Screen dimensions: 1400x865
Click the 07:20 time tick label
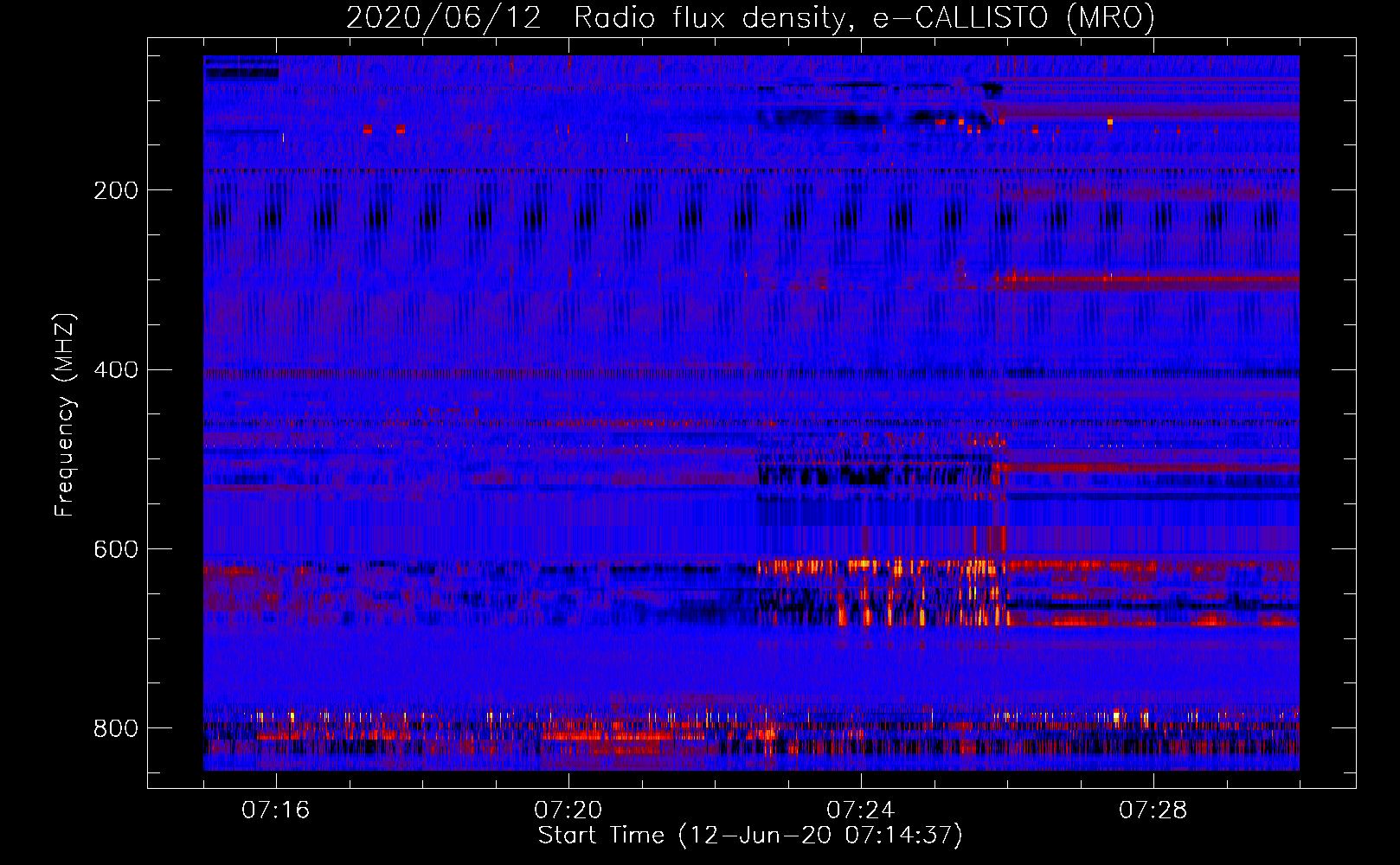[568, 811]
